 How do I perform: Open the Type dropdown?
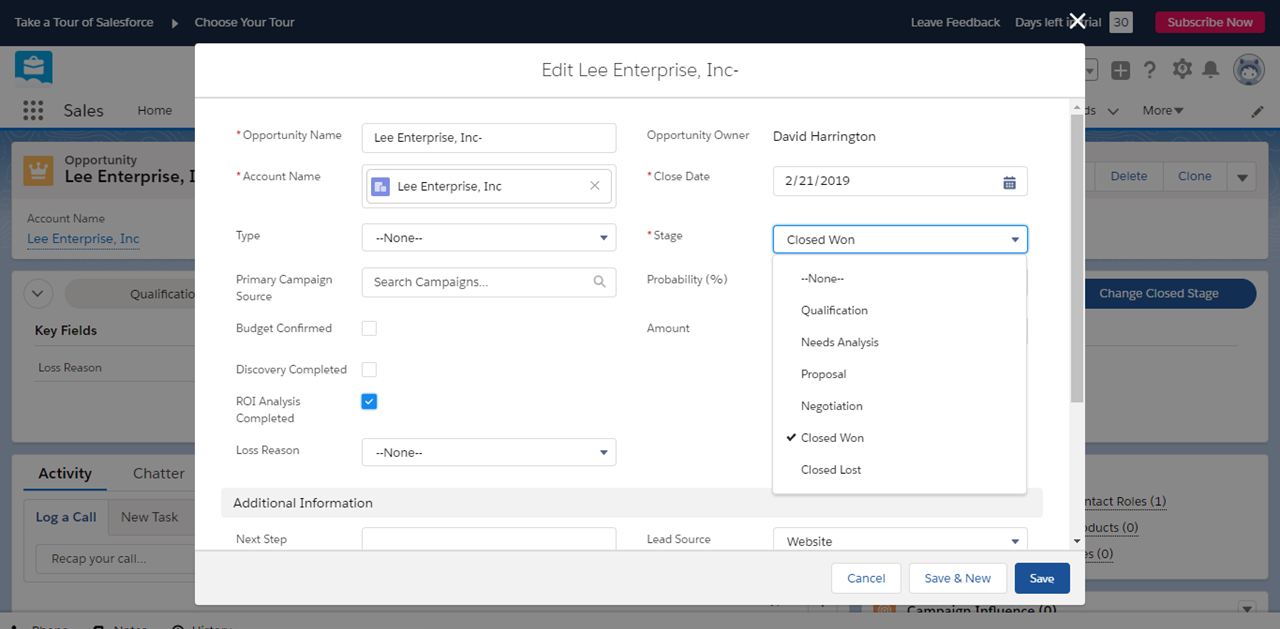tap(489, 238)
